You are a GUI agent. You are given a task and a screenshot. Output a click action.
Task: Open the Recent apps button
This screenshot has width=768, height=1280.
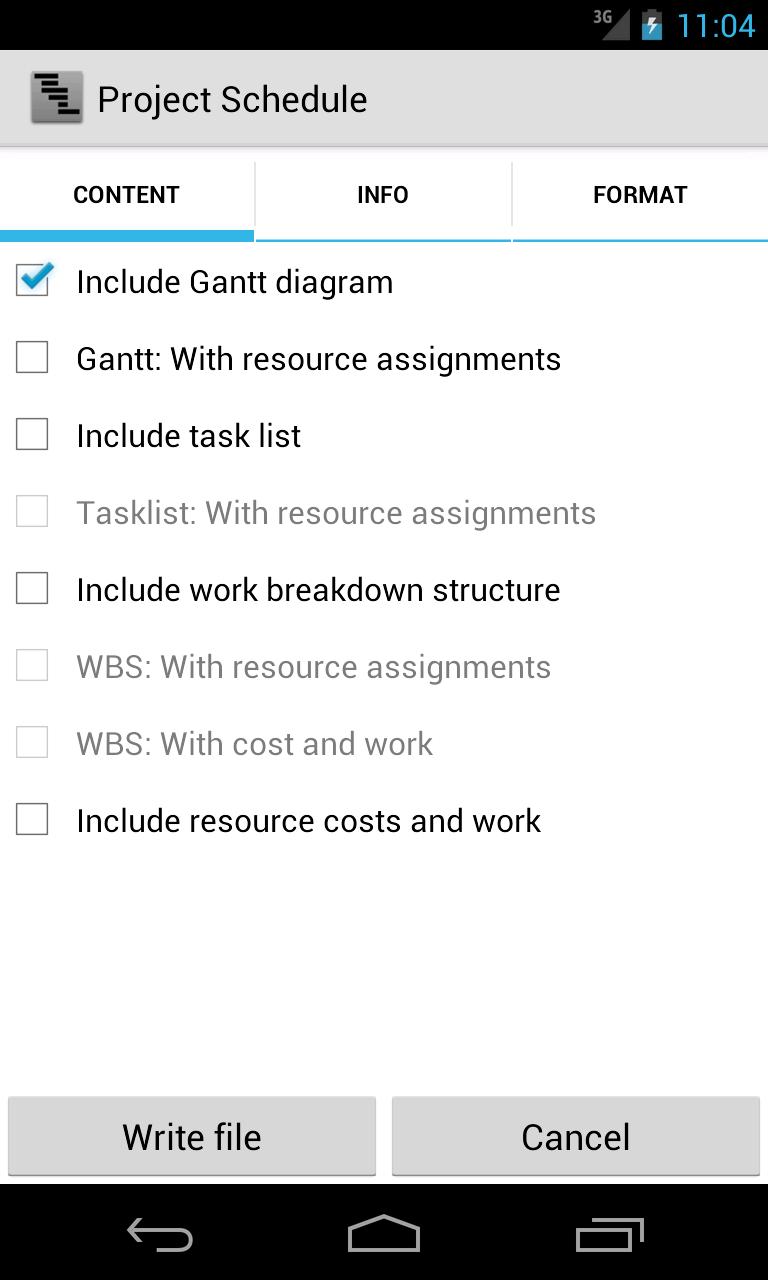click(x=610, y=1234)
